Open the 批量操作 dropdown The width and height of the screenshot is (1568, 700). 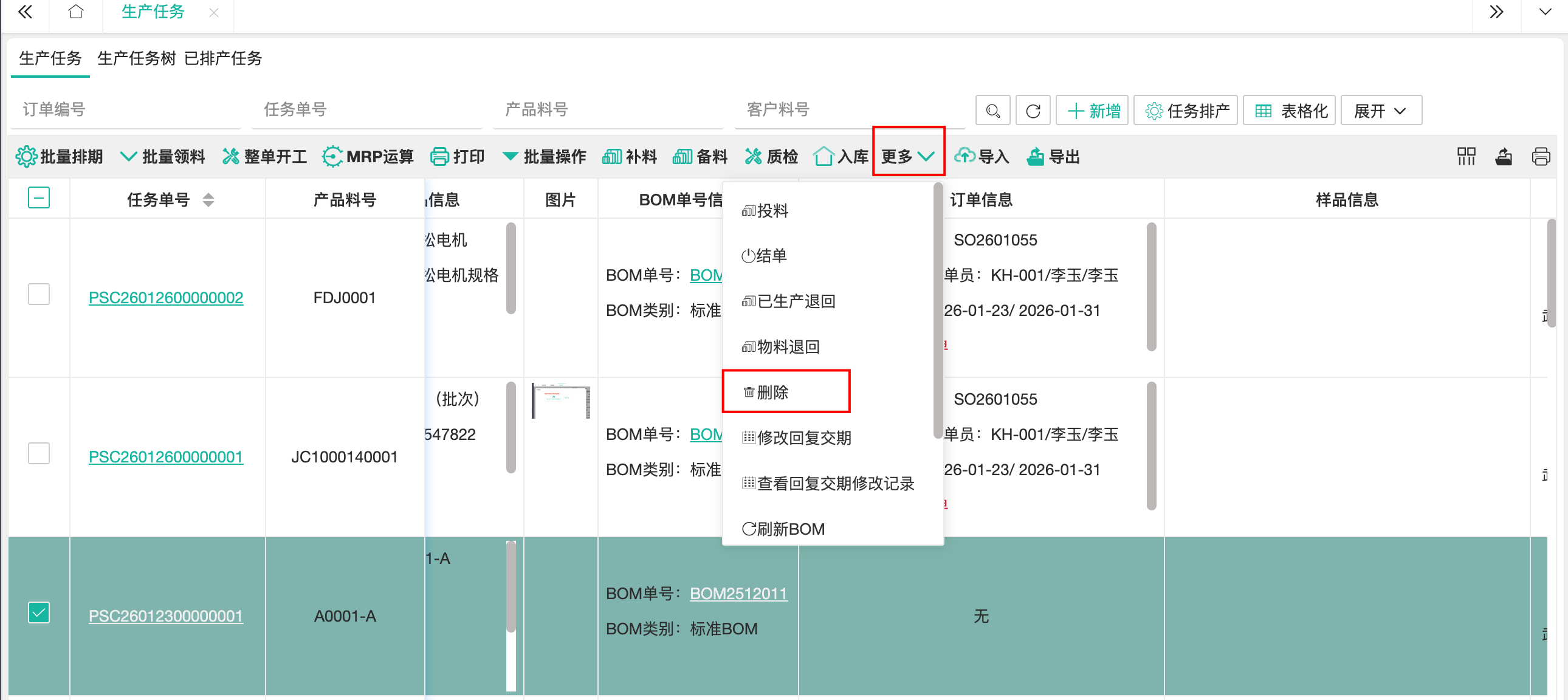tap(543, 156)
